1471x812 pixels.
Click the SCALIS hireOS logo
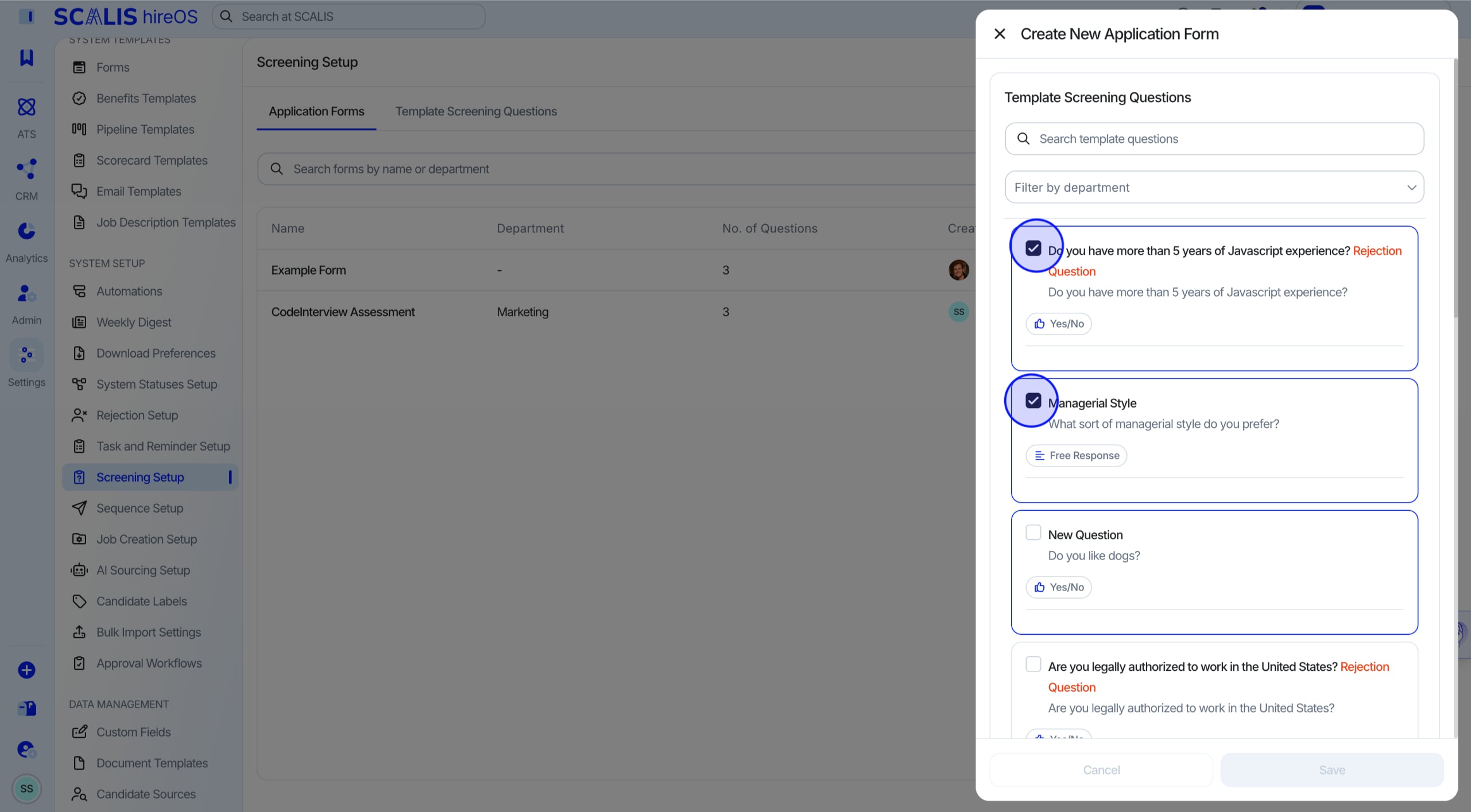pyautogui.click(x=126, y=17)
